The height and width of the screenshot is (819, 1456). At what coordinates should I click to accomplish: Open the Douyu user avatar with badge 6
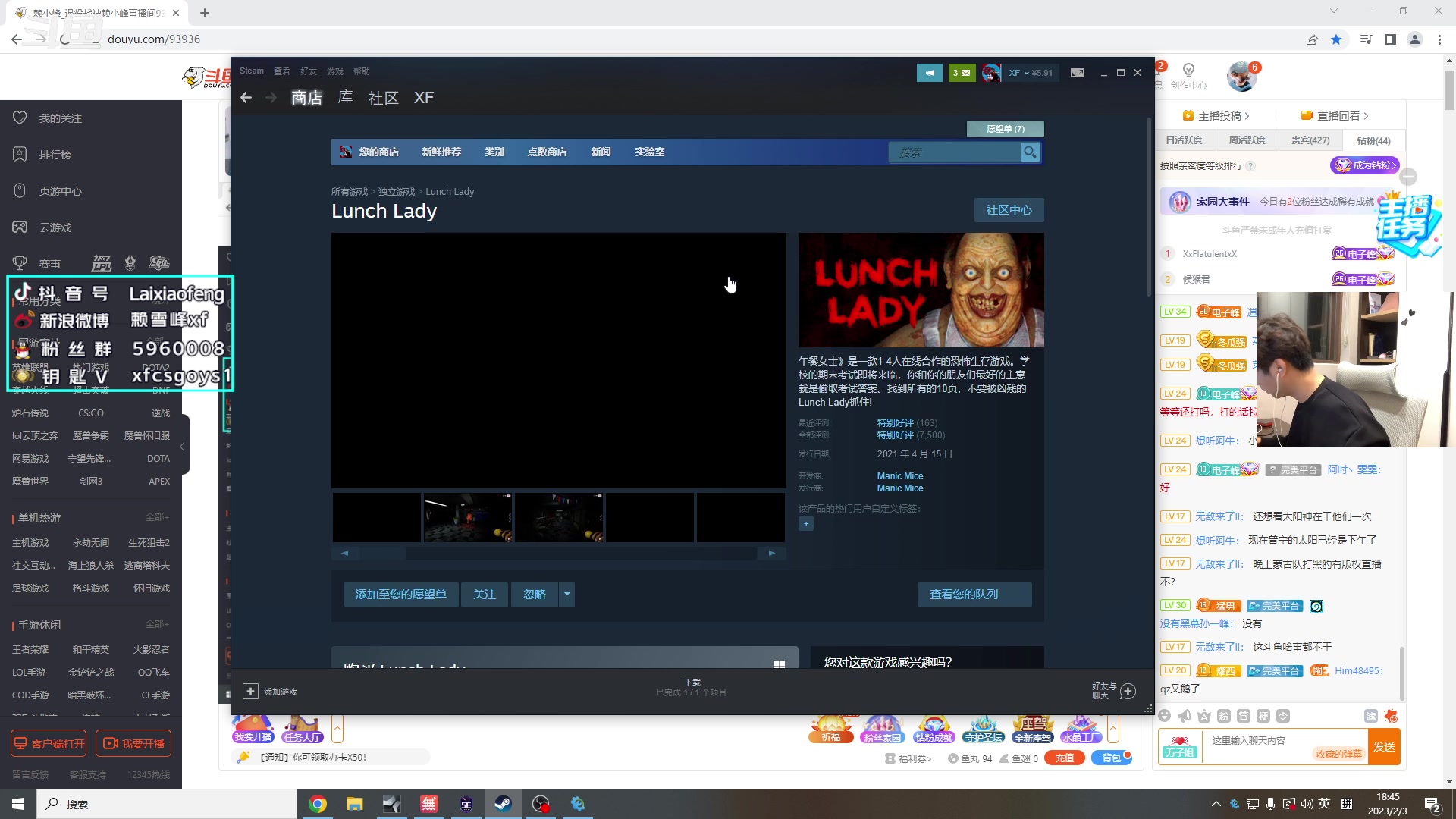coord(1241,77)
